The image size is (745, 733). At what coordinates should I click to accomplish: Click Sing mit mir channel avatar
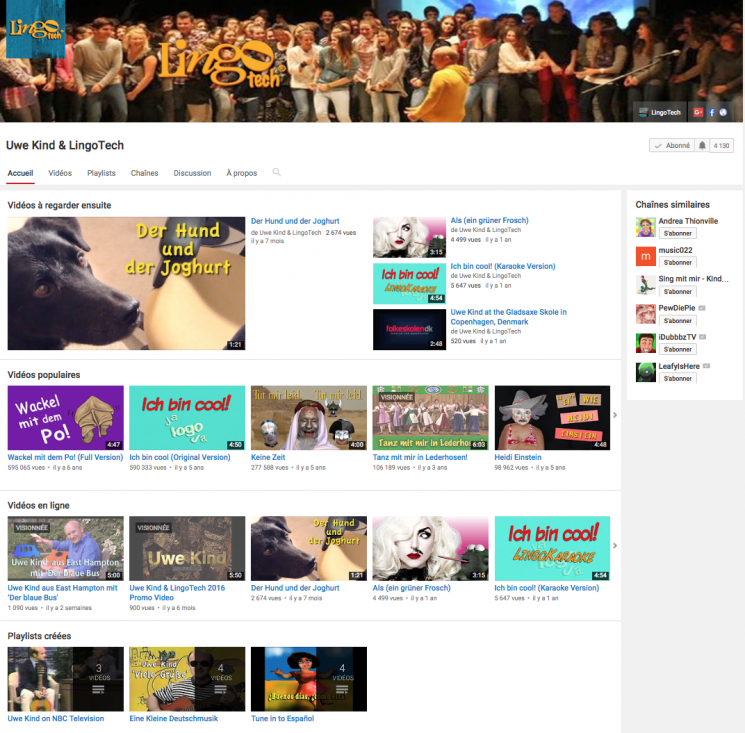[646, 285]
